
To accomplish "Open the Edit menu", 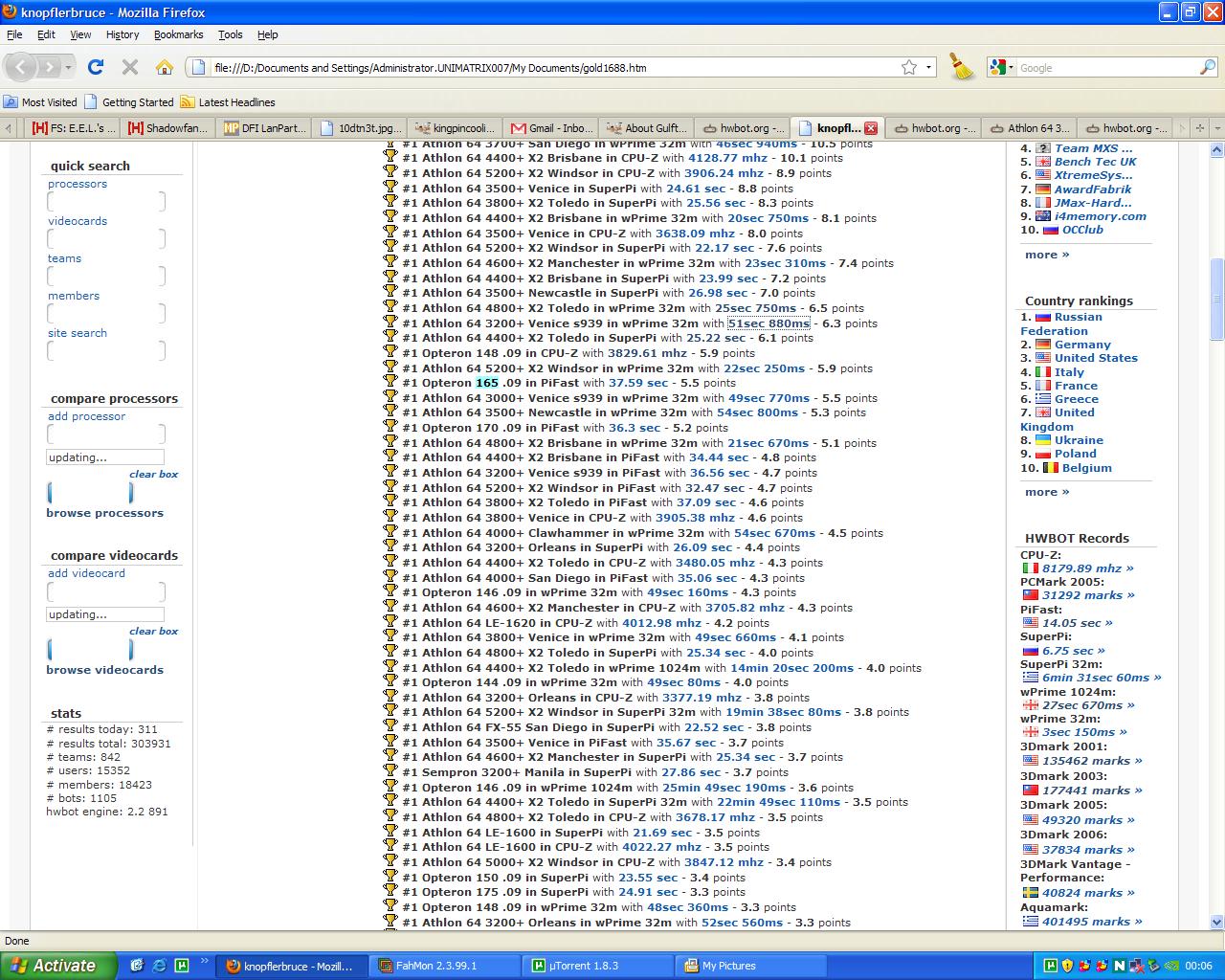I will (x=46, y=34).
